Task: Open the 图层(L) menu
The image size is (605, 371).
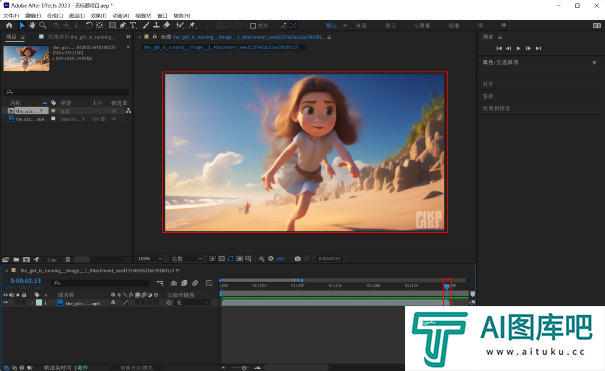Action: [x=77, y=15]
